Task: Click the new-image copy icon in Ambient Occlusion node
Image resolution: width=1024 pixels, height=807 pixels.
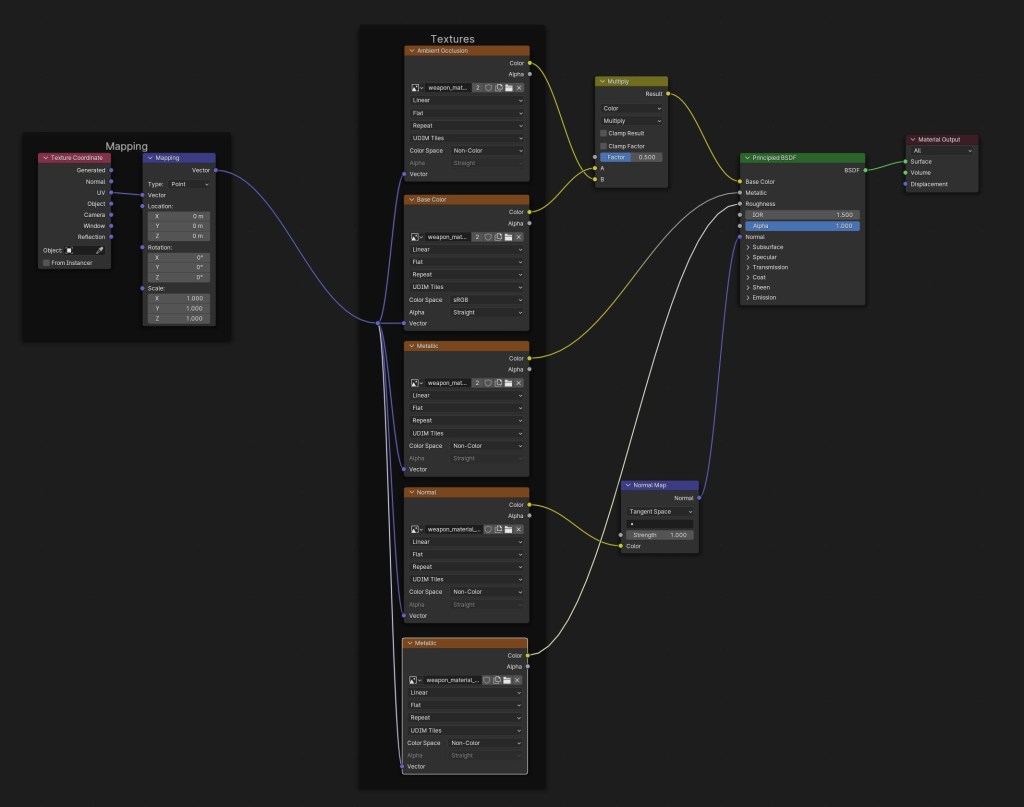Action: (x=499, y=88)
